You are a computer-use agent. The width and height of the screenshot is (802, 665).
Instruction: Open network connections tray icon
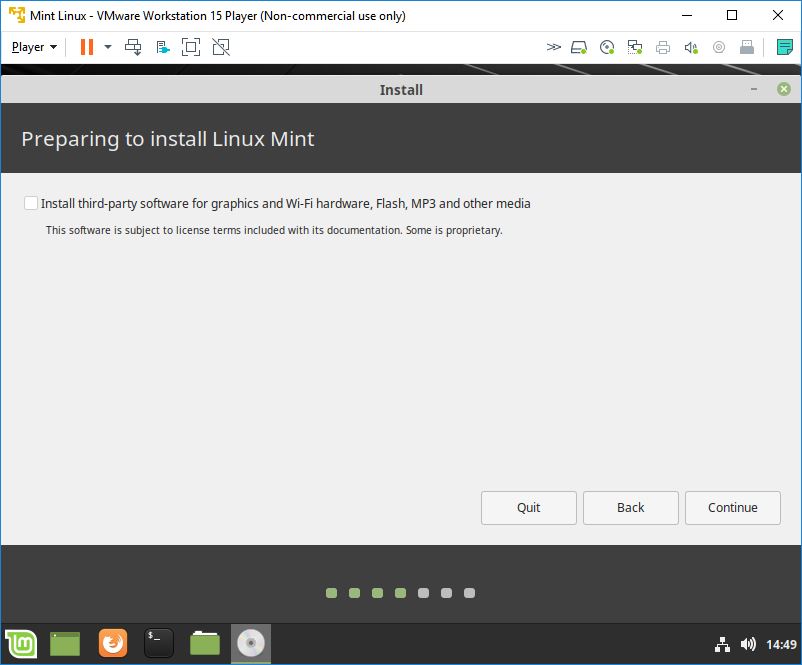(x=722, y=645)
